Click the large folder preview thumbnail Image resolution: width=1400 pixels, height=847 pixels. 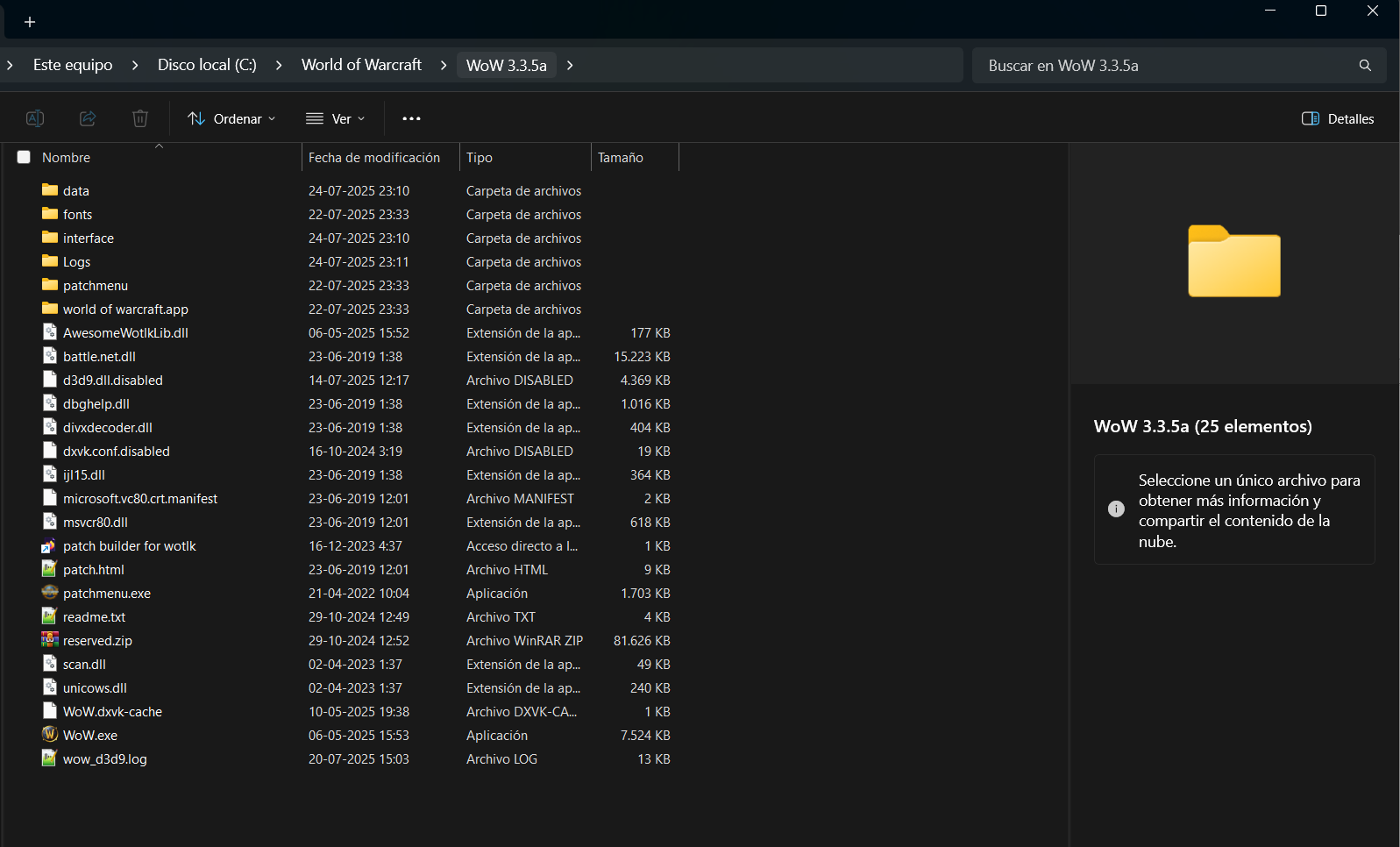click(1234, 261)
